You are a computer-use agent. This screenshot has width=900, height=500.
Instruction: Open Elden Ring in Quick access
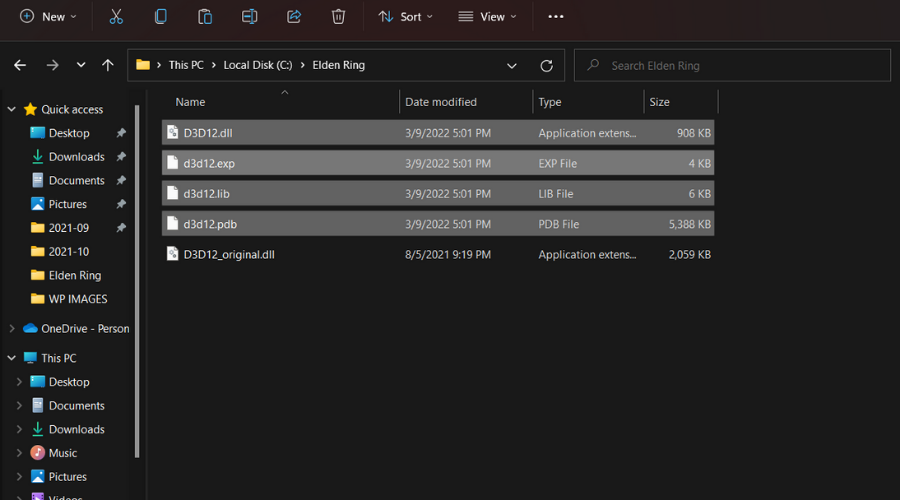[75, 275]
